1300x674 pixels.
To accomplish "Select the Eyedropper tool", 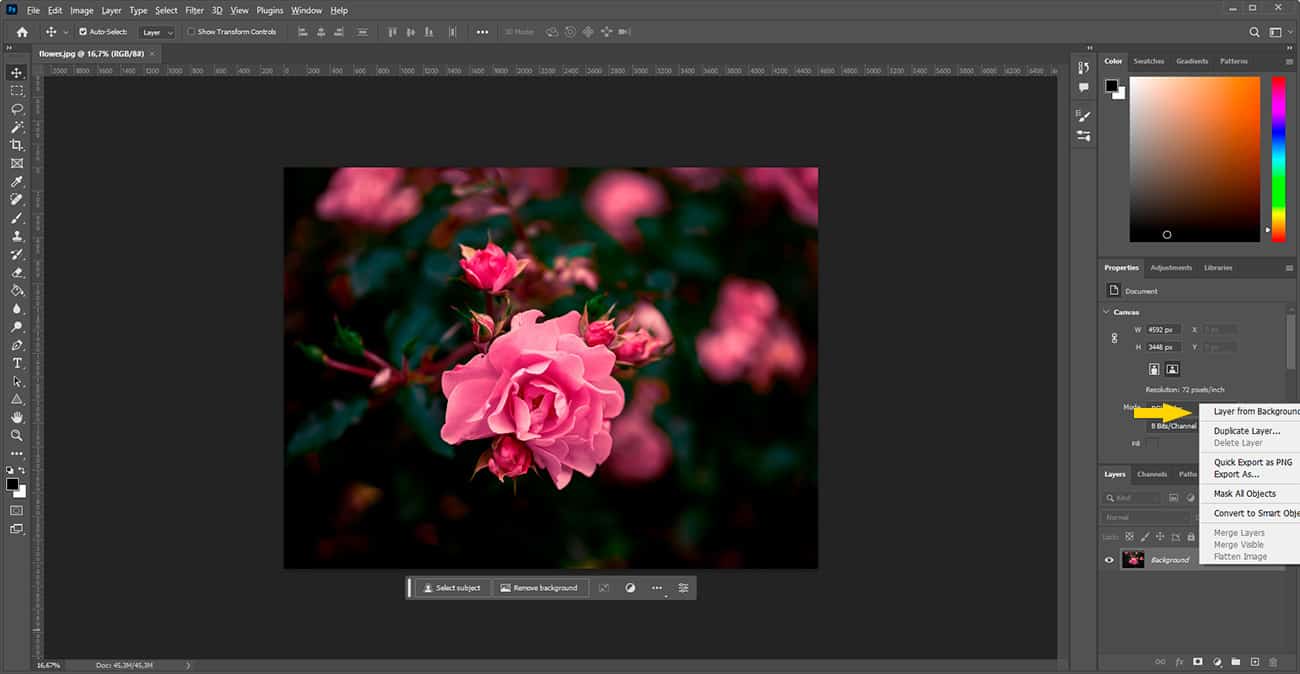I will [17, 182].
